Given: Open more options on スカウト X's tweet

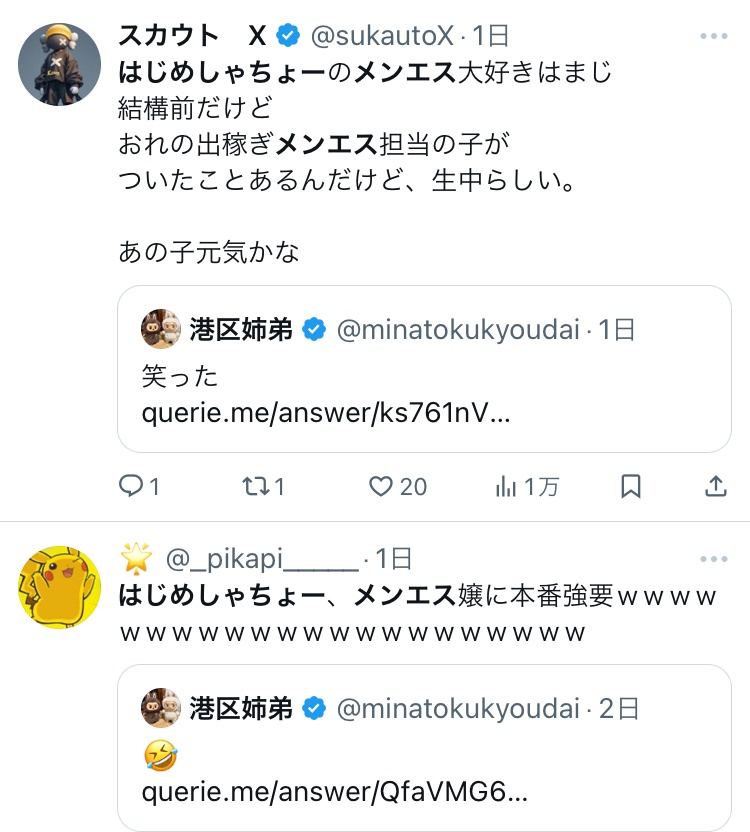Looking at the screenshot, I should pos(713,37).
